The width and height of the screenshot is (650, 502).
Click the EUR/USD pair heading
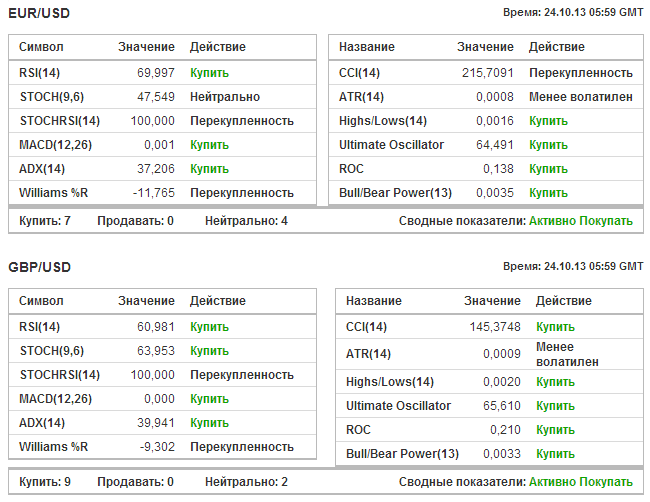click(39, 13)
